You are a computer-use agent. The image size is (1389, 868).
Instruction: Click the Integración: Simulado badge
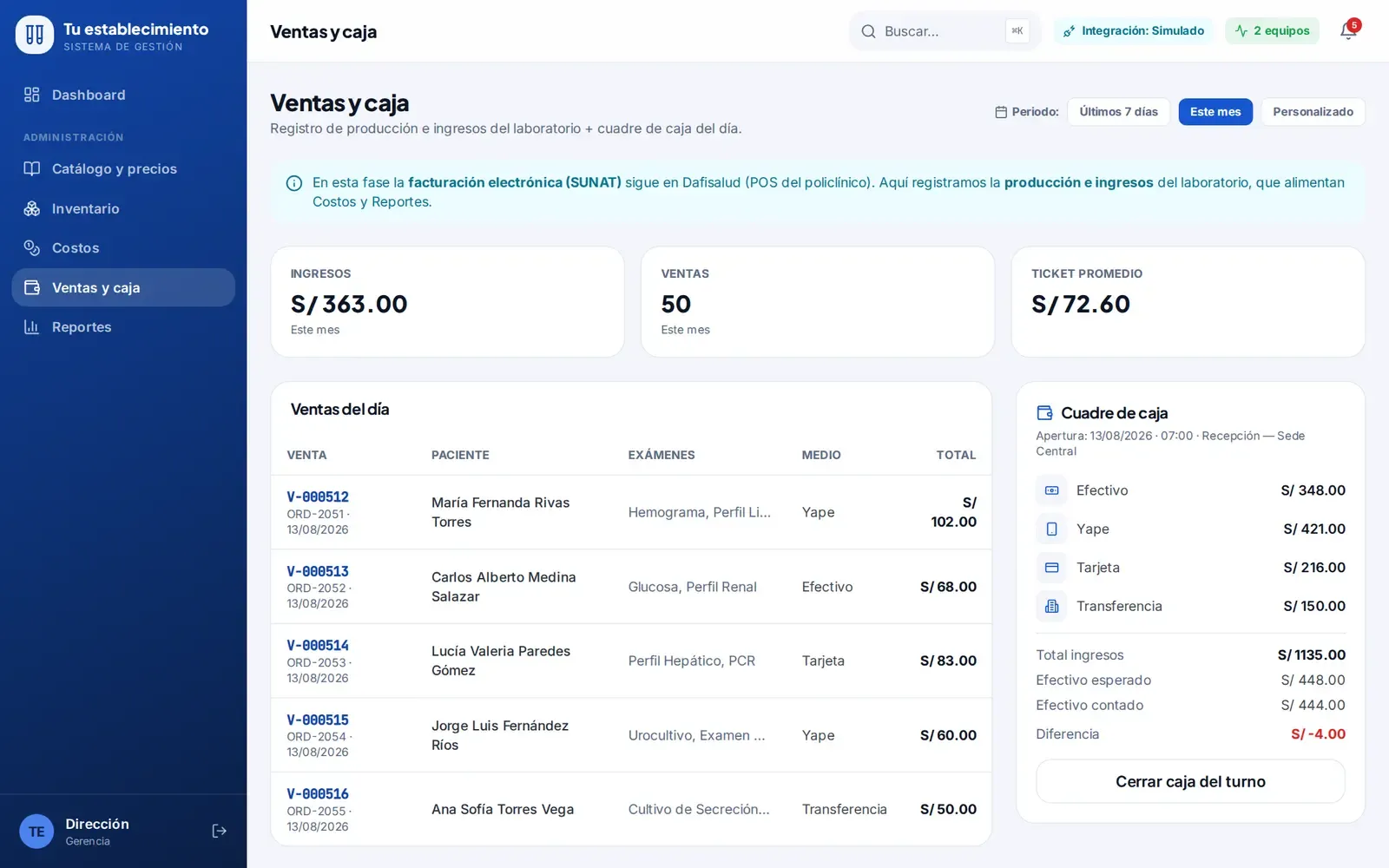click(x=1134, y=31)
